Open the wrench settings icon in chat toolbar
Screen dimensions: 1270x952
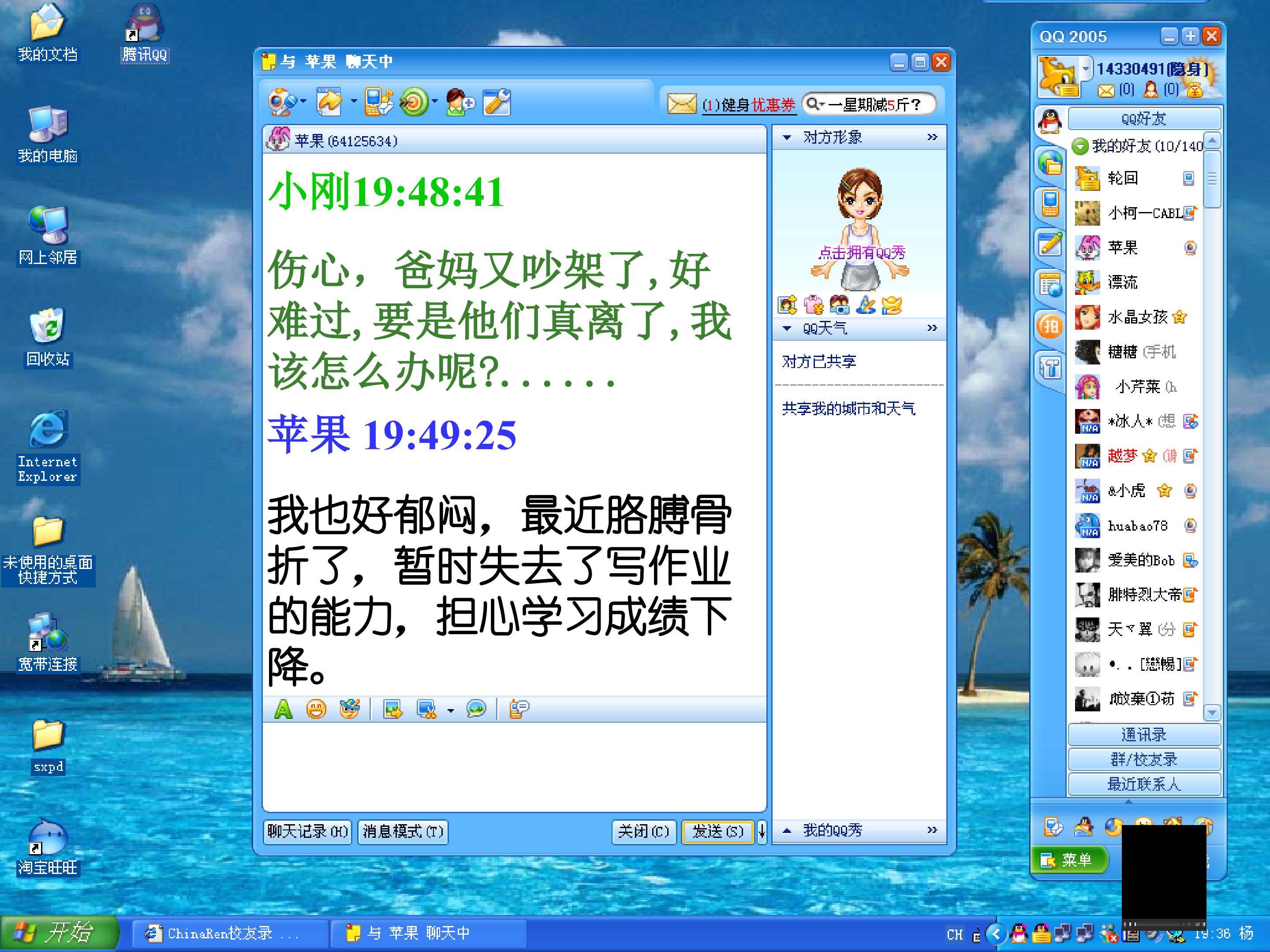pos(497,103)
